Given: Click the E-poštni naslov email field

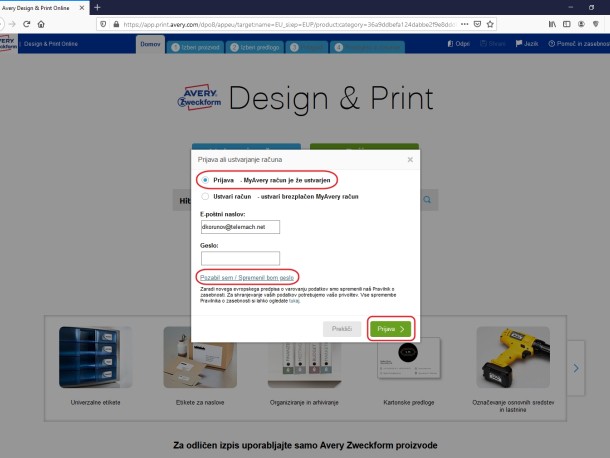Looking at the screenshot, I should coord(240,227).
